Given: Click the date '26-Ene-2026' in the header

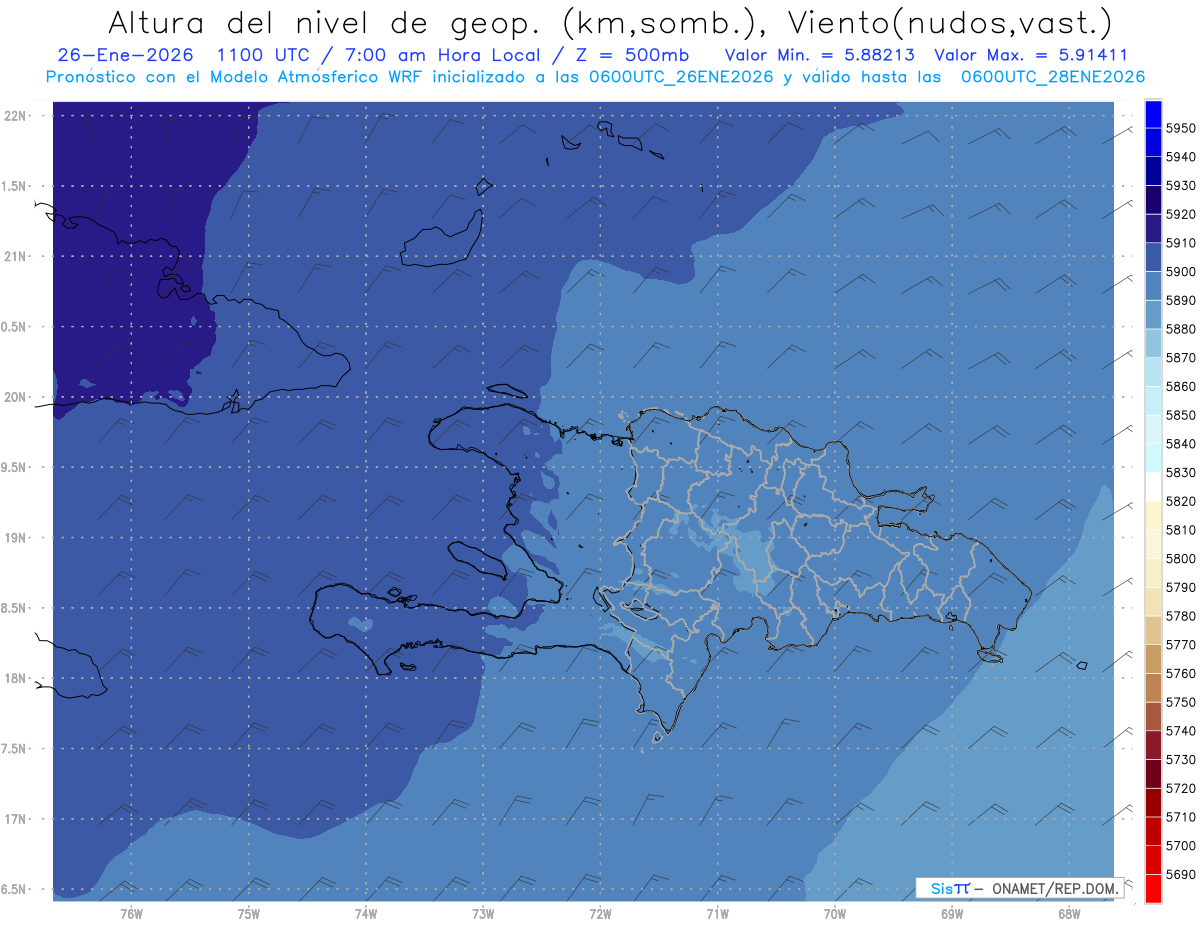Looking at the screenshot, I should [x=127, y=55].
